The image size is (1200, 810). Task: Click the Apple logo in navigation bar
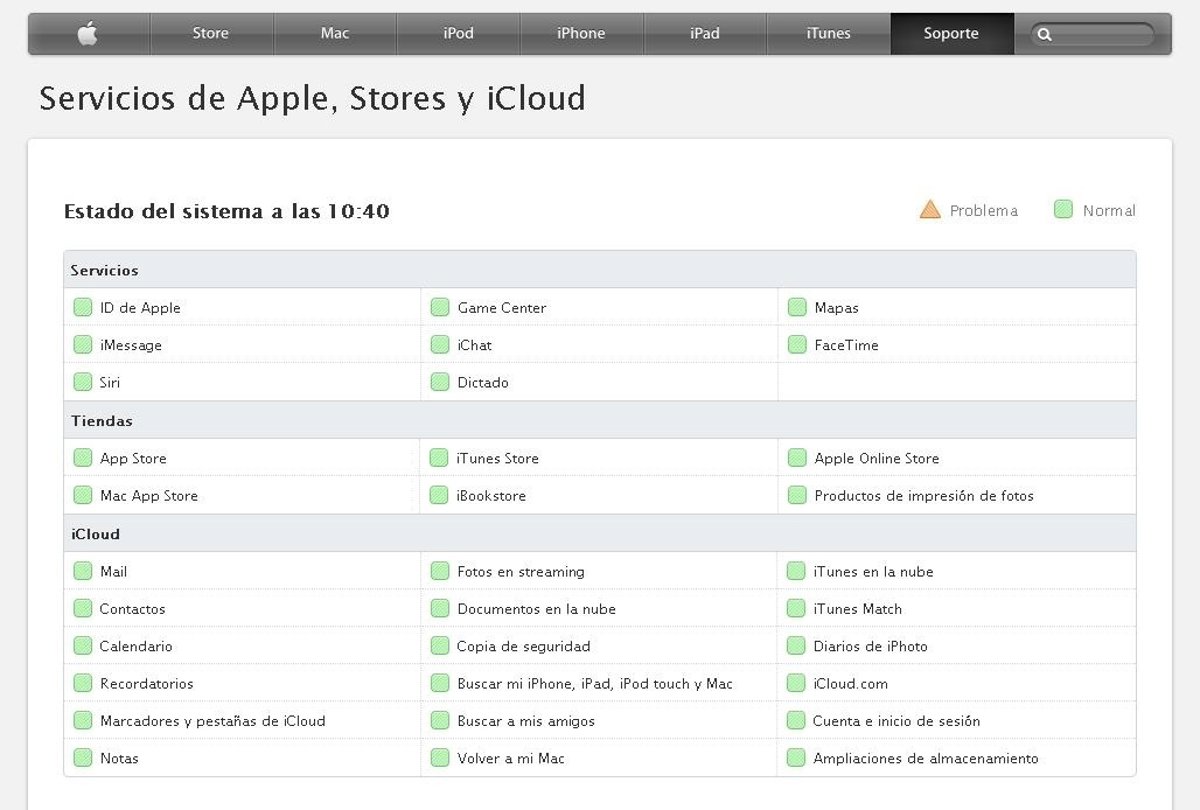tap(88, 34)
